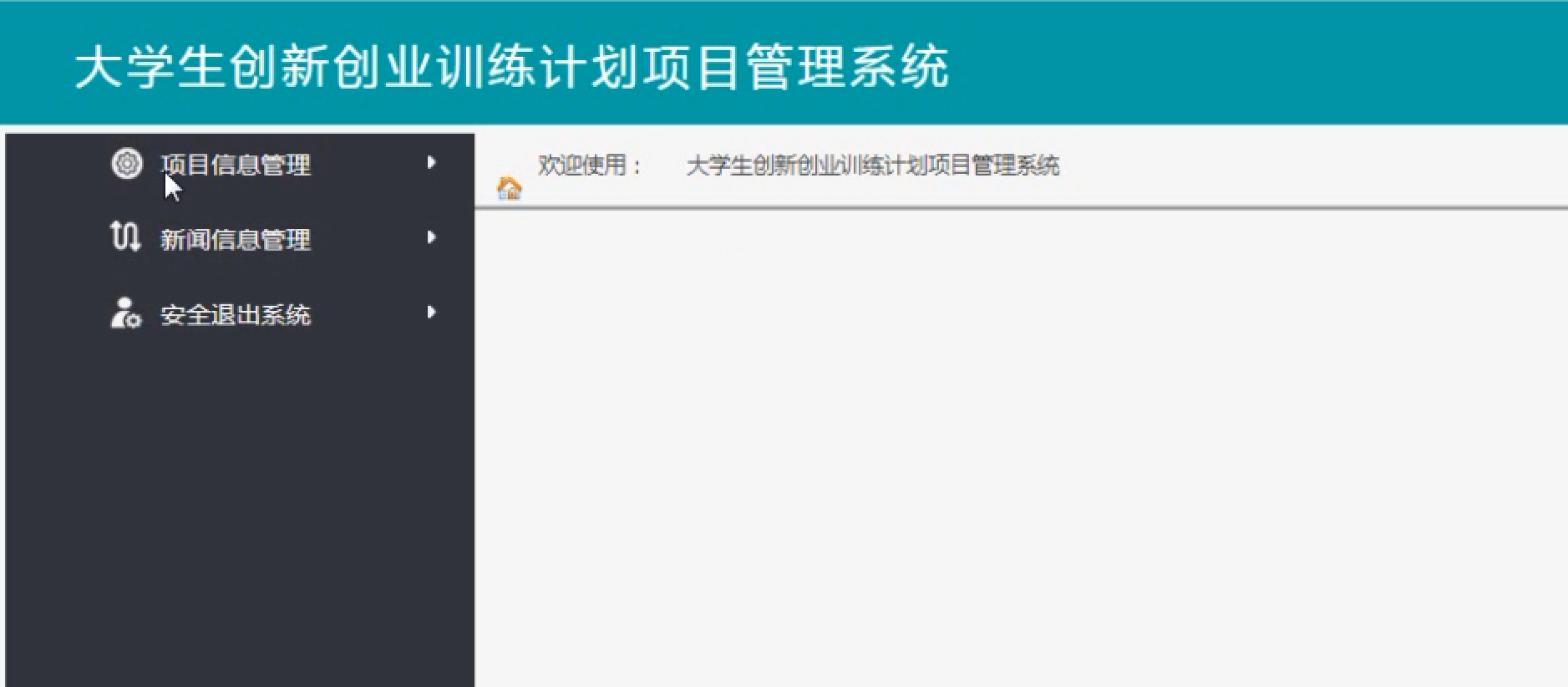Click the user icon beside 安全退出系统

(x=126, y=313)
